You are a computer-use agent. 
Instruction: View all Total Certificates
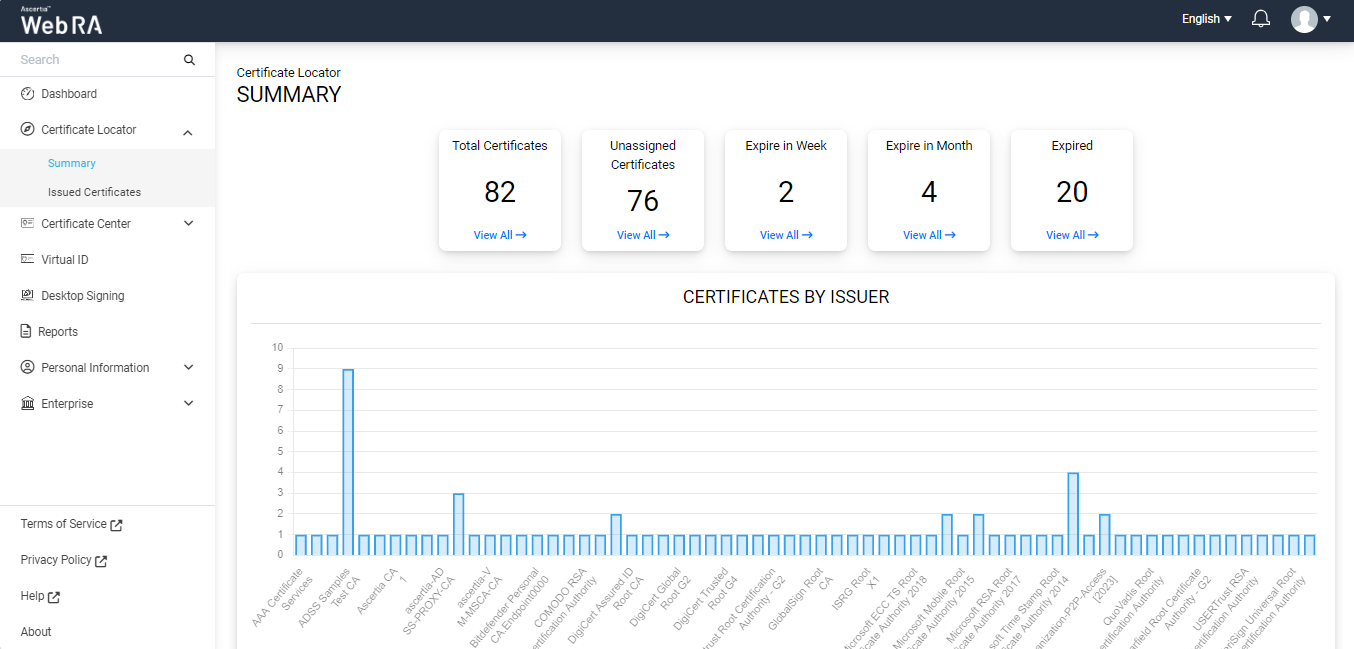[500, 235]
